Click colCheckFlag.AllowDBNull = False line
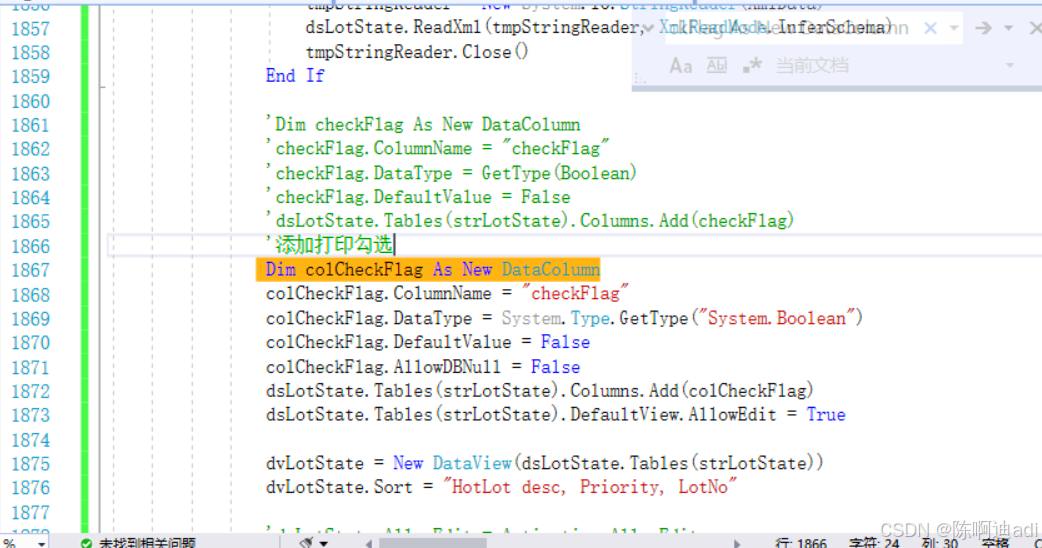The height and width of the screenshot is (548, 1042). [x=423, y=367]
